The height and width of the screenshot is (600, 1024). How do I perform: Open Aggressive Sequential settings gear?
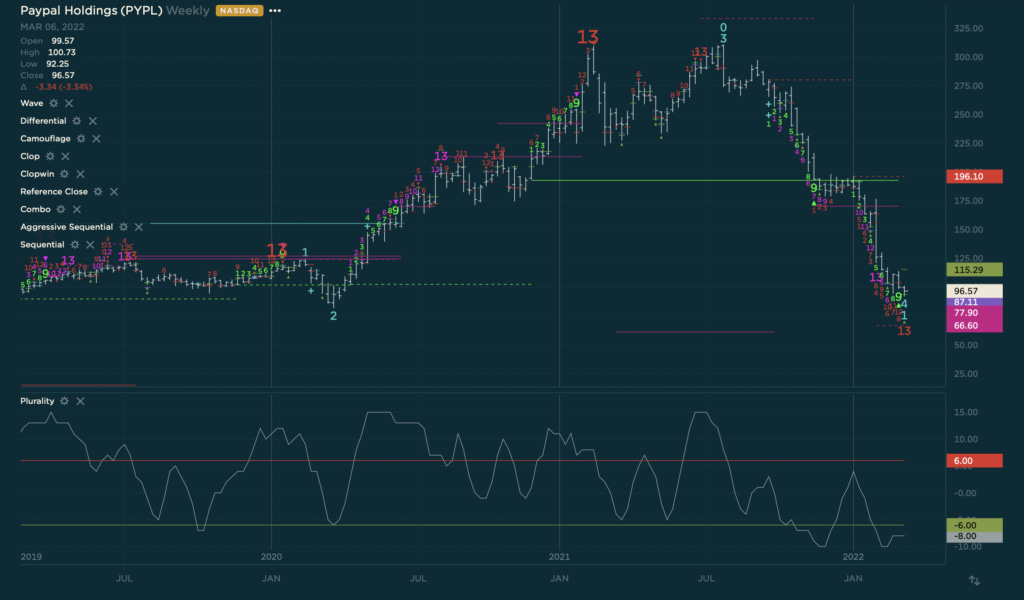123,227
